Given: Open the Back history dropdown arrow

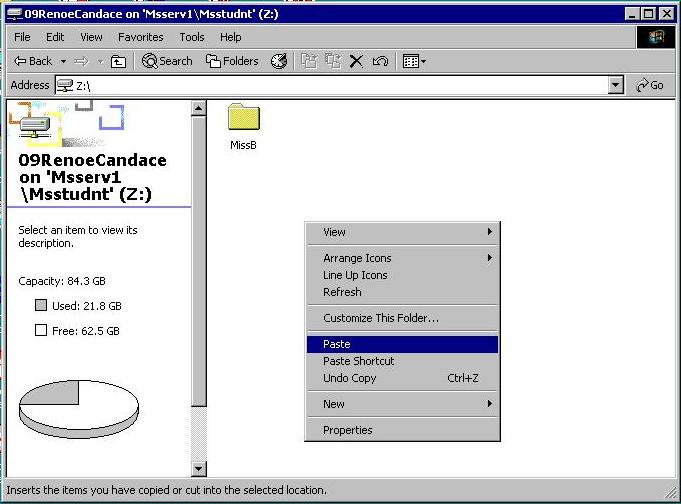Looking at the screenshot, I should [63, 61].
